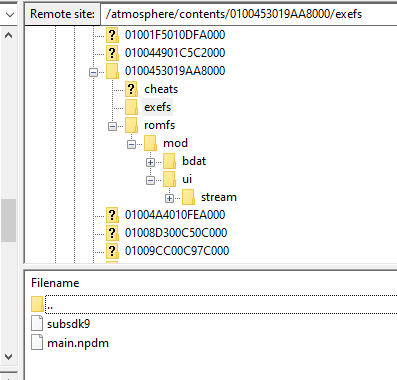Collapse the 0100453019AA8000 tree node
The width and height of the screenshot is (397, 380).
pos(93,72)
